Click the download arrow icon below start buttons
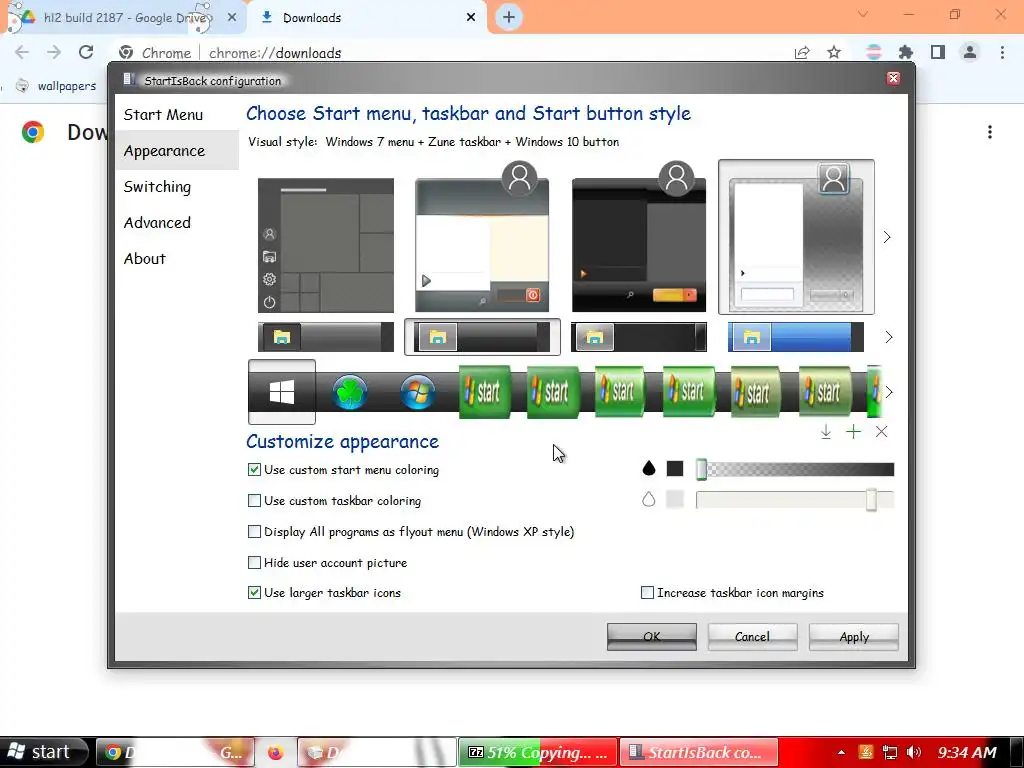Screen dimensions: 1024x768 click(825, 432)
